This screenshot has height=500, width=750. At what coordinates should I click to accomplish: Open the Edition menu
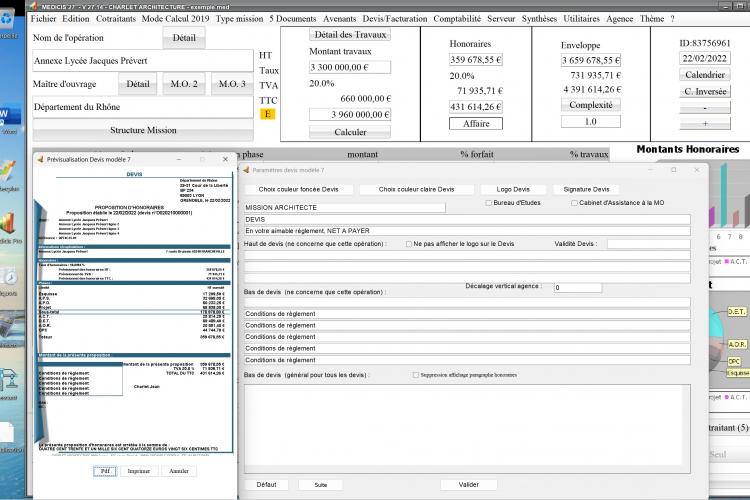pyautogui.click(x=76, y=19)
